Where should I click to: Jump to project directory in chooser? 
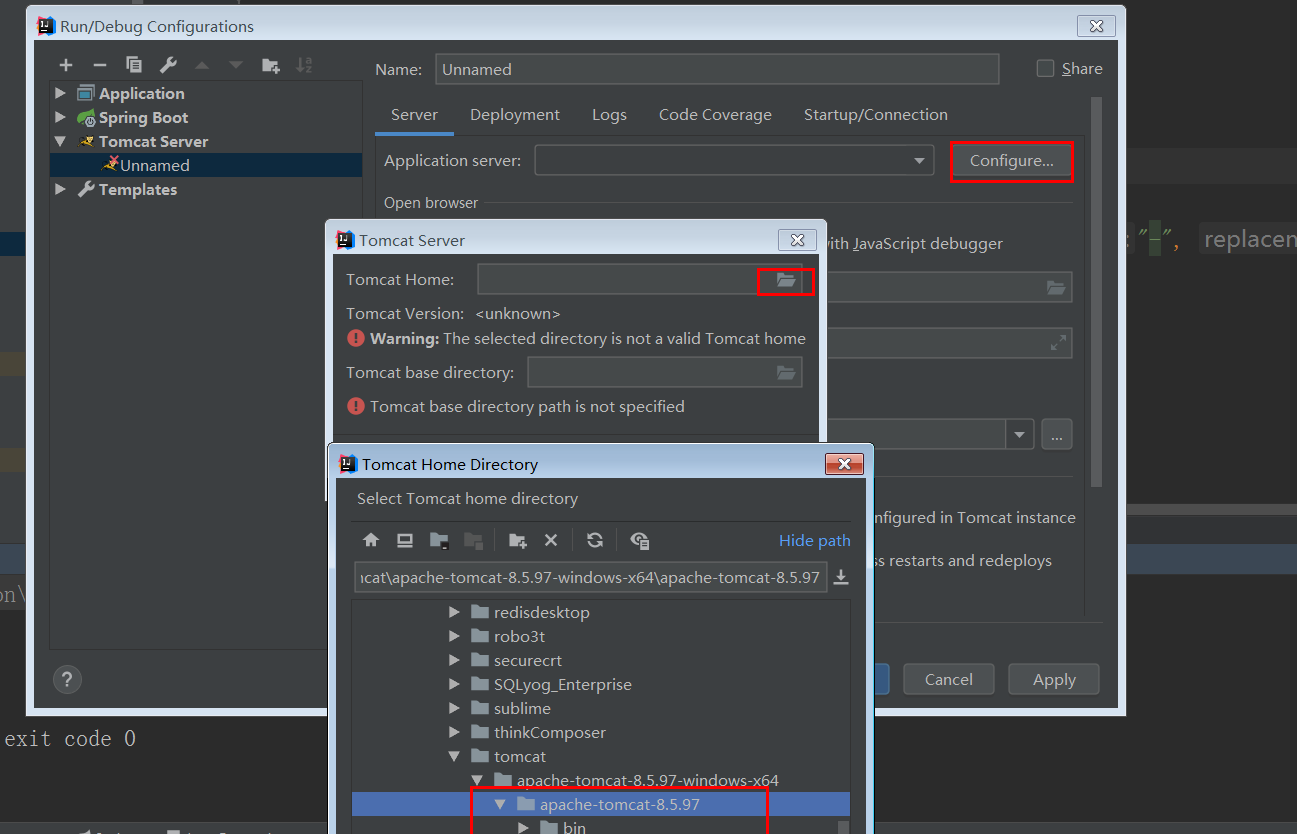click(x=439, y=540)
